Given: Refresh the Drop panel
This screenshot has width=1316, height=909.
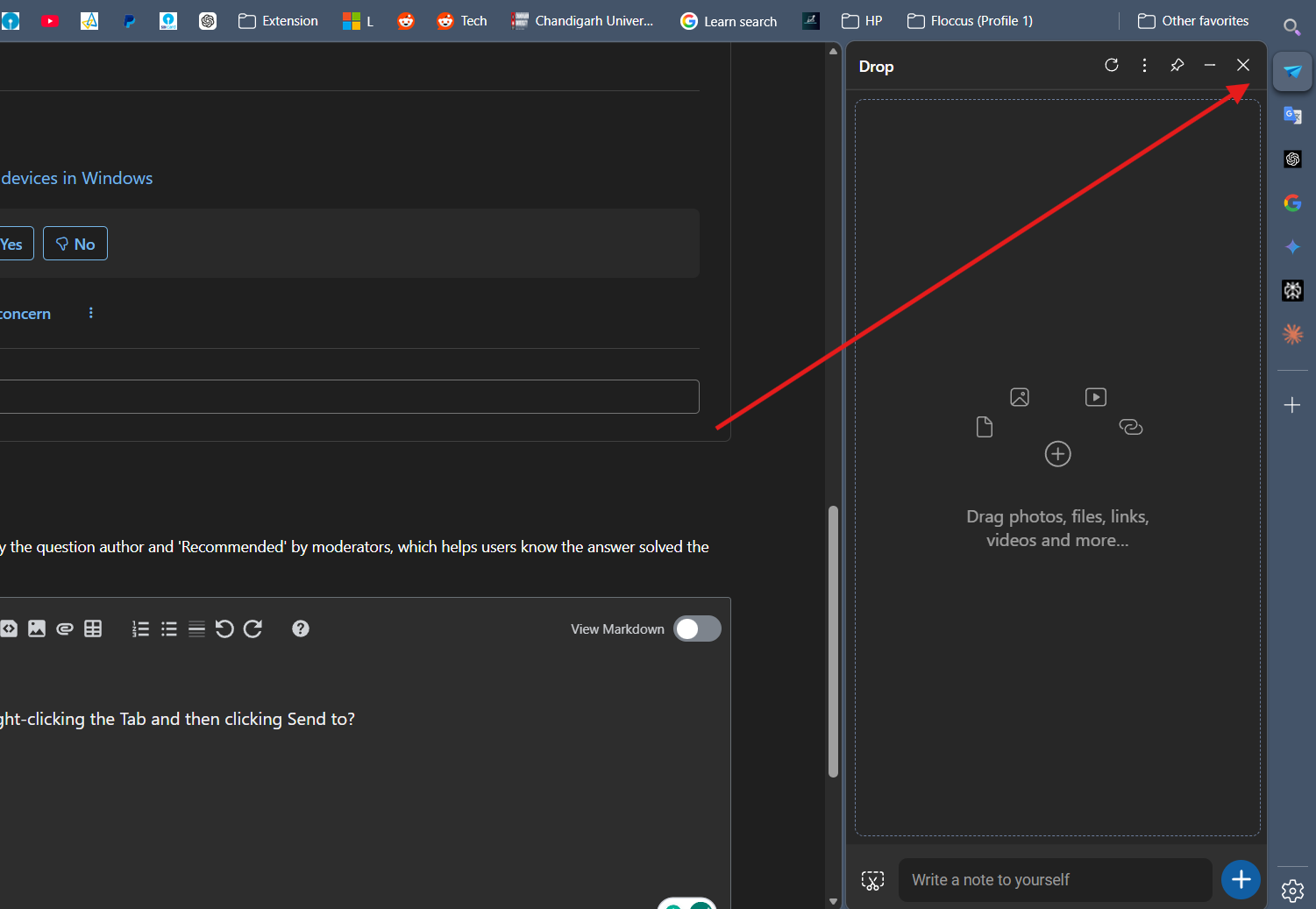Looking at the screenshot, I should tap(1112, 65).
